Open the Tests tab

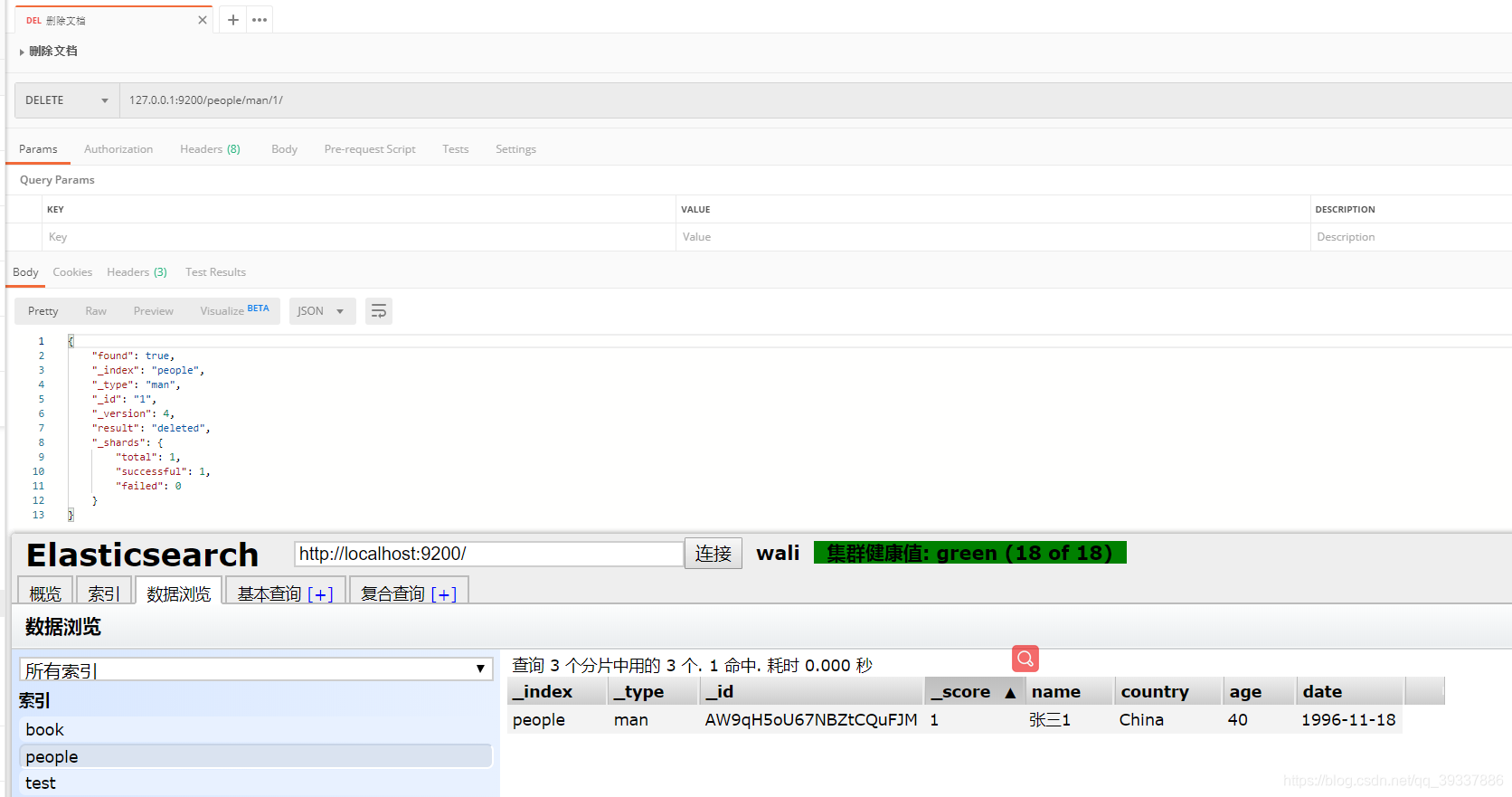[456, 149]
